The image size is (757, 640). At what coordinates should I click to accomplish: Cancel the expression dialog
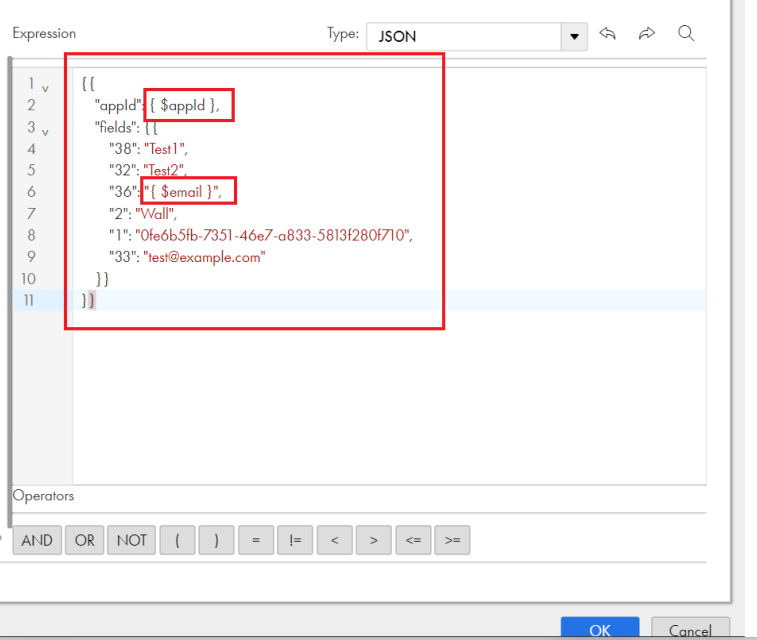(690, 628)
